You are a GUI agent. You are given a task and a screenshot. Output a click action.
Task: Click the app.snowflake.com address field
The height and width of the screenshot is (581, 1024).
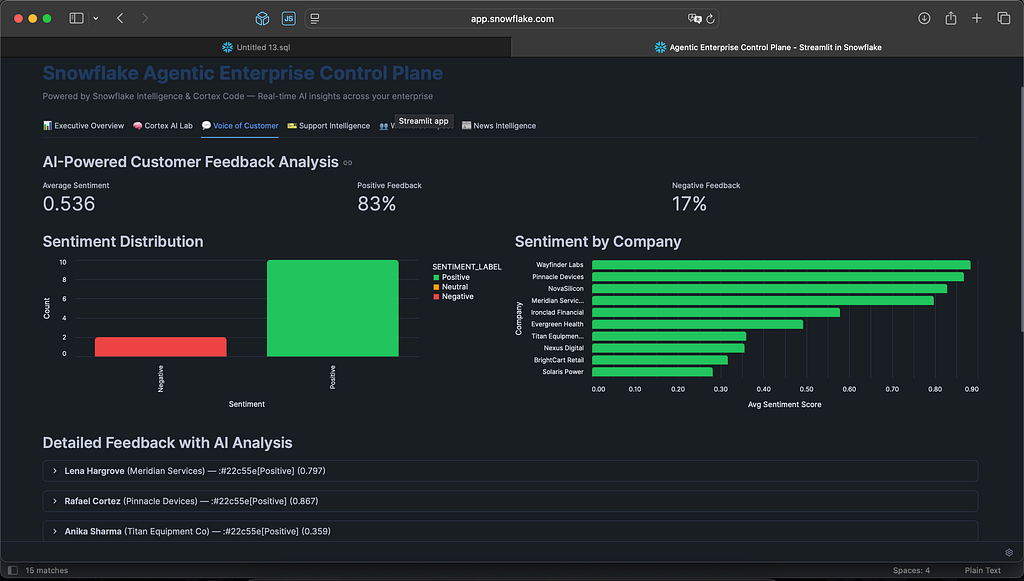[x=512, y=19]
